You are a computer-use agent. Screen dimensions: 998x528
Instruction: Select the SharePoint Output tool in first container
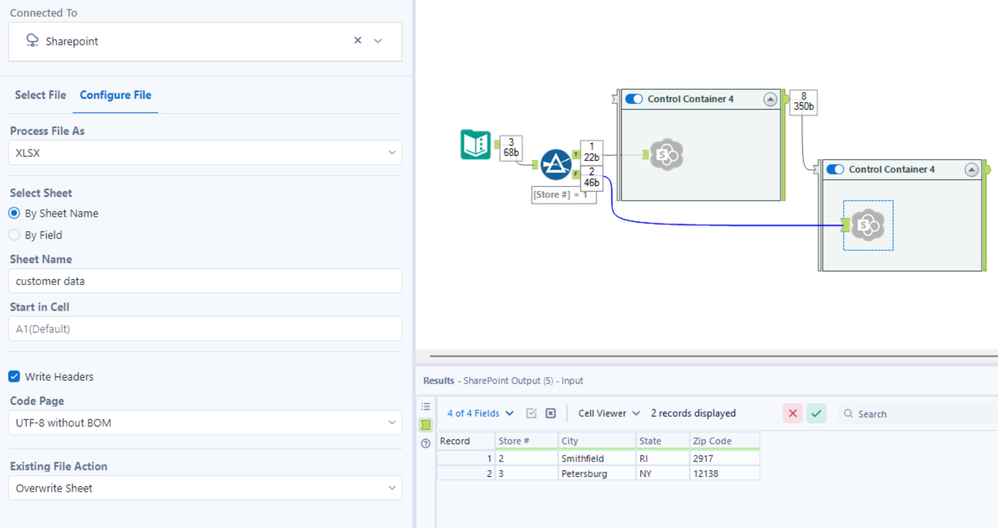pyautogui.click(x=666, y=155)
